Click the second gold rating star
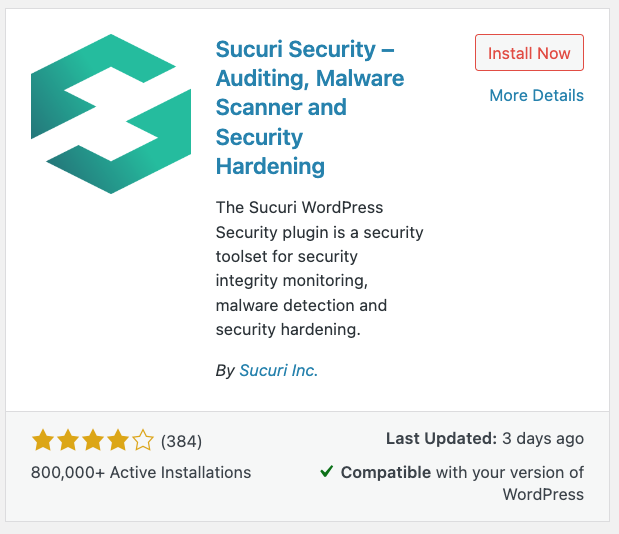 tap(68, 440)
